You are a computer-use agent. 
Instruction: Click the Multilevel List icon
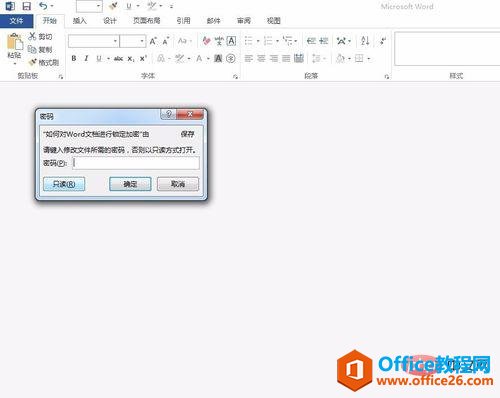[288, 41]
